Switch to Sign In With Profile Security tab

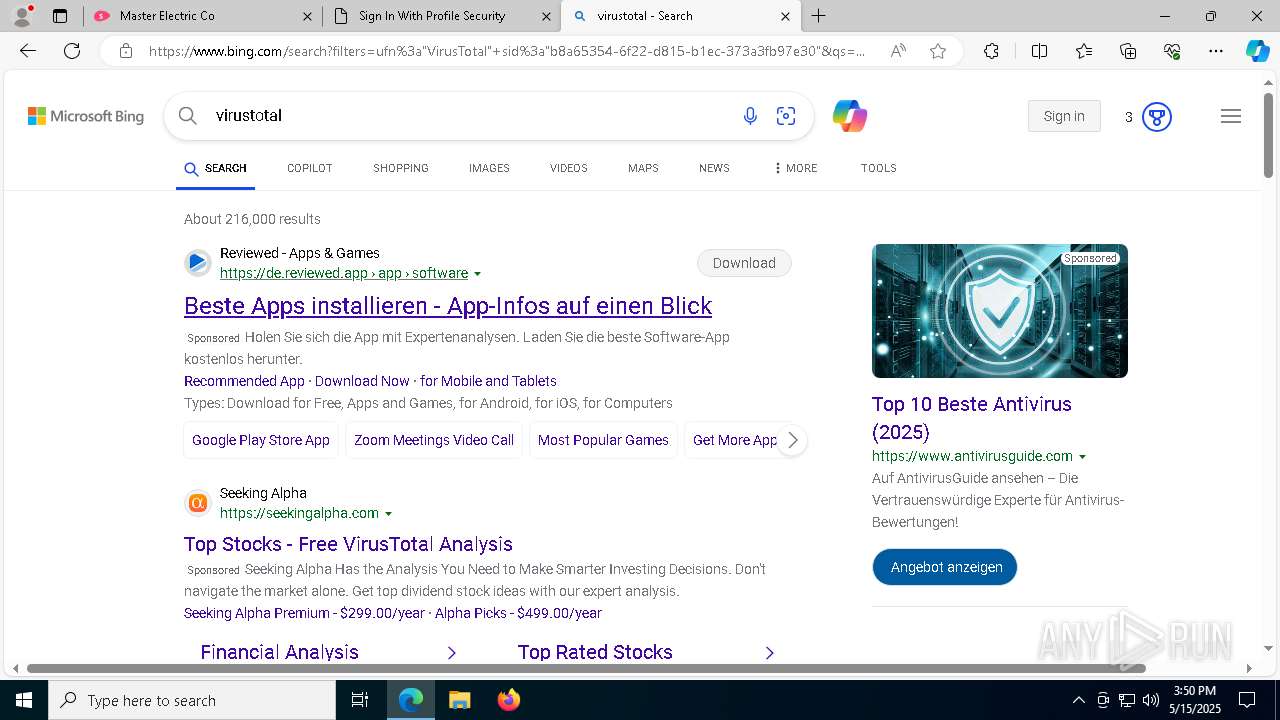click(442, 16)
